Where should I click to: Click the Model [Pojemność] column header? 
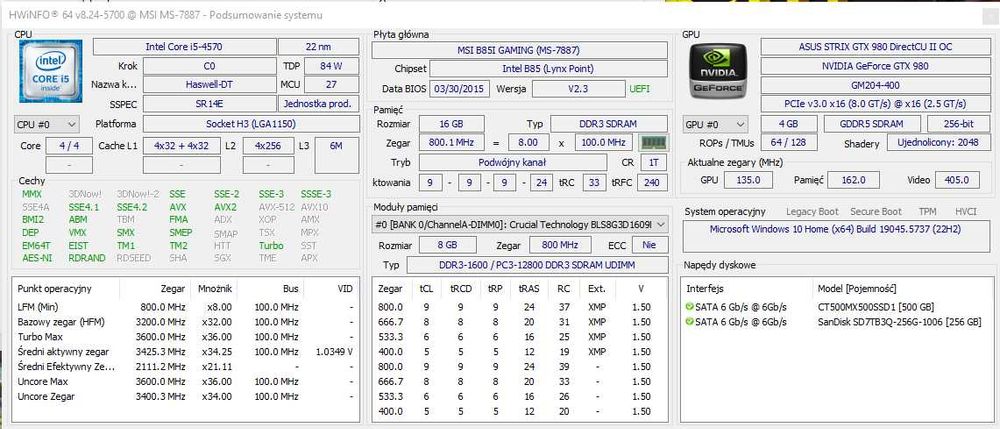pyautogui.click(x=857, y=289)
